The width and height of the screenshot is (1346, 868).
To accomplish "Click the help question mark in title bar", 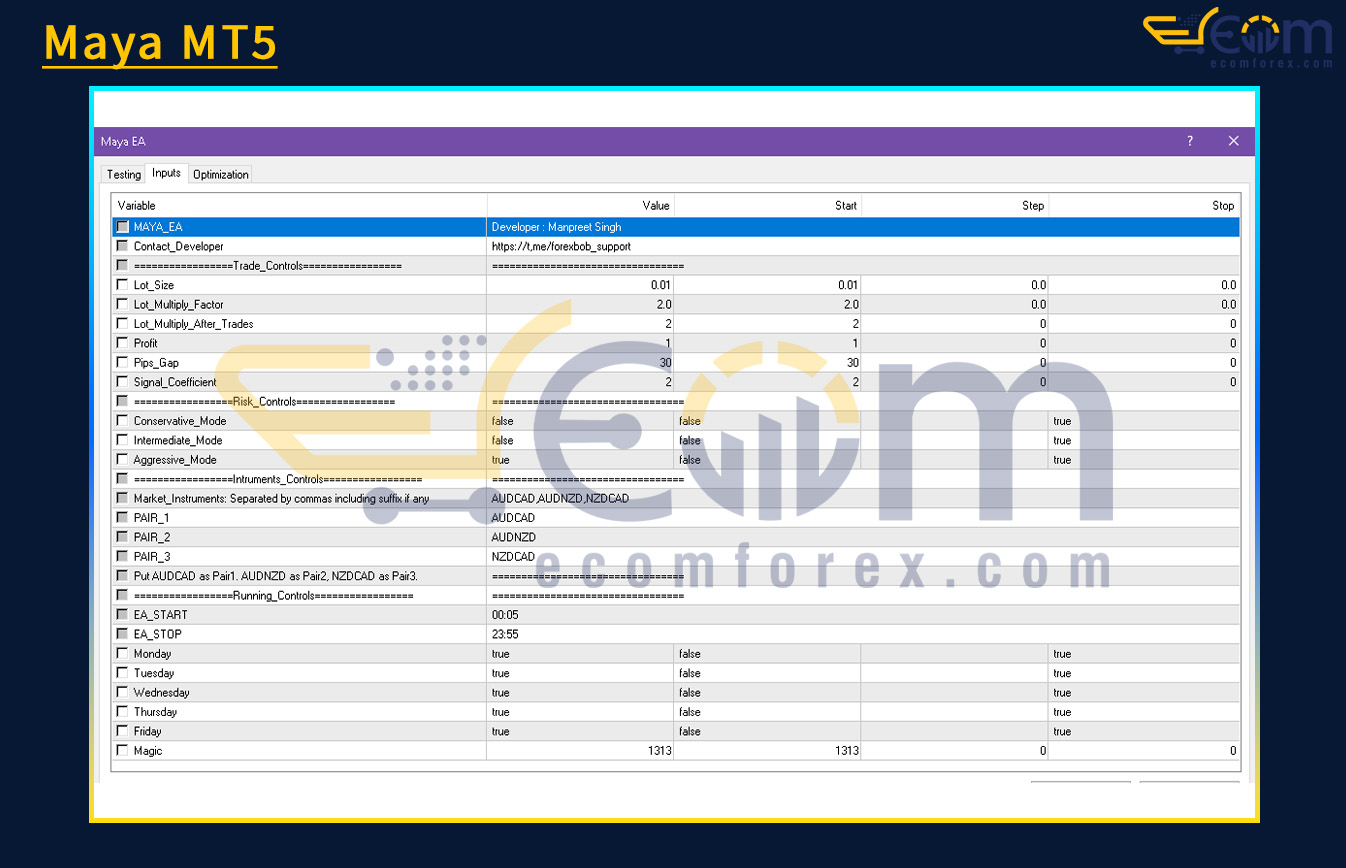I will point(1190,141).
